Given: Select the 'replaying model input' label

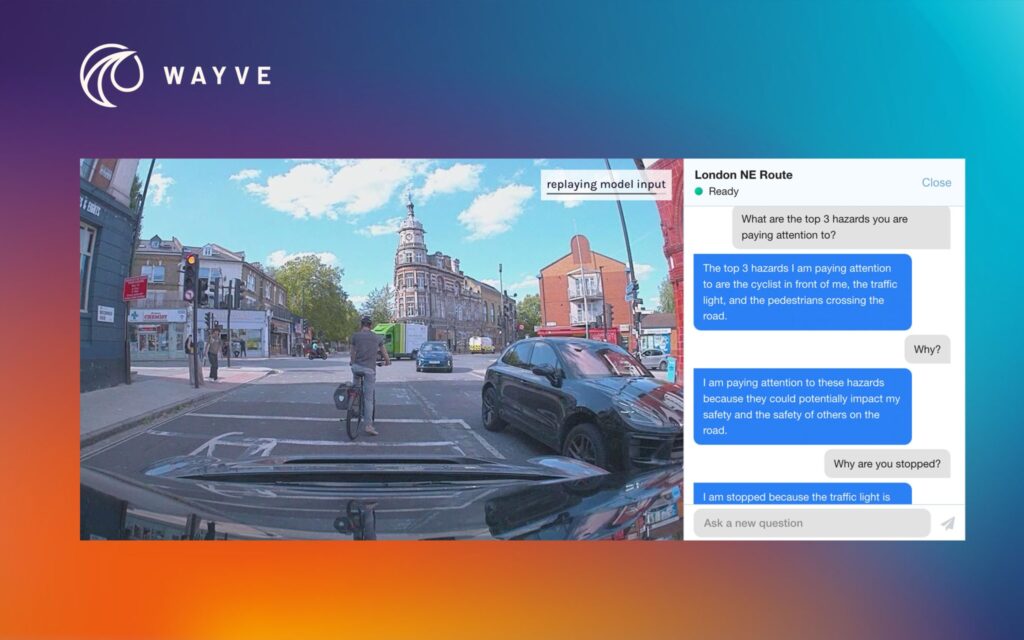Looking at the screenshot, I should pyautogui.click(x=605, y=185).
